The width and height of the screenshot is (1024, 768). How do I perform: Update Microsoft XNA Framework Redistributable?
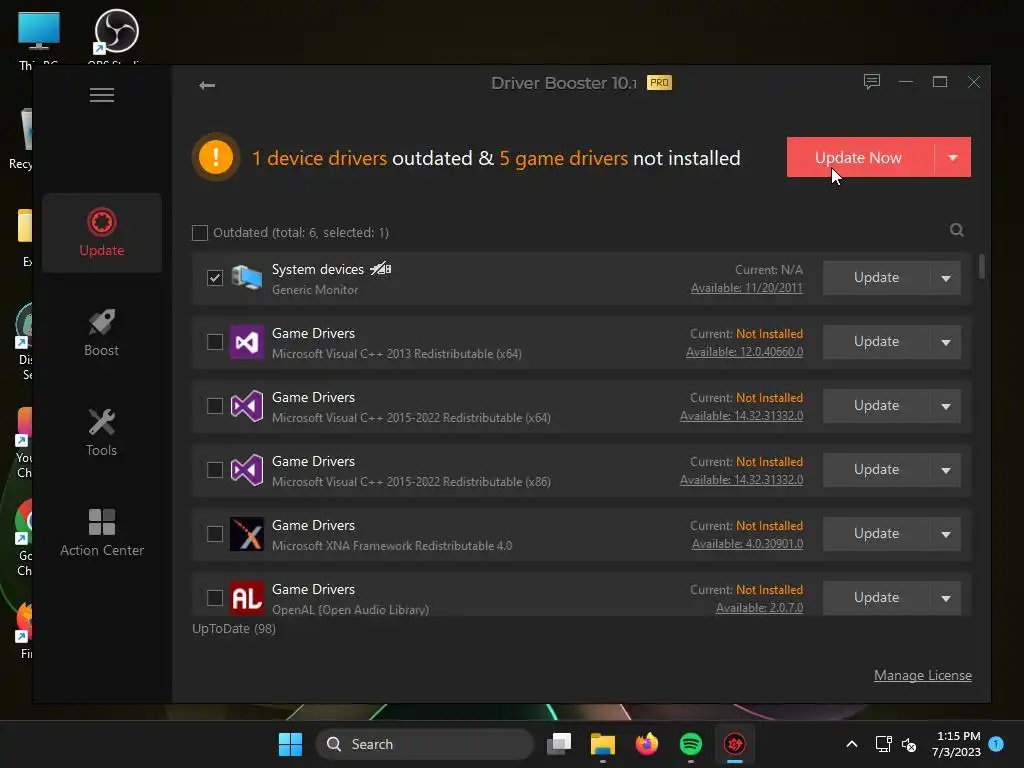876,534
